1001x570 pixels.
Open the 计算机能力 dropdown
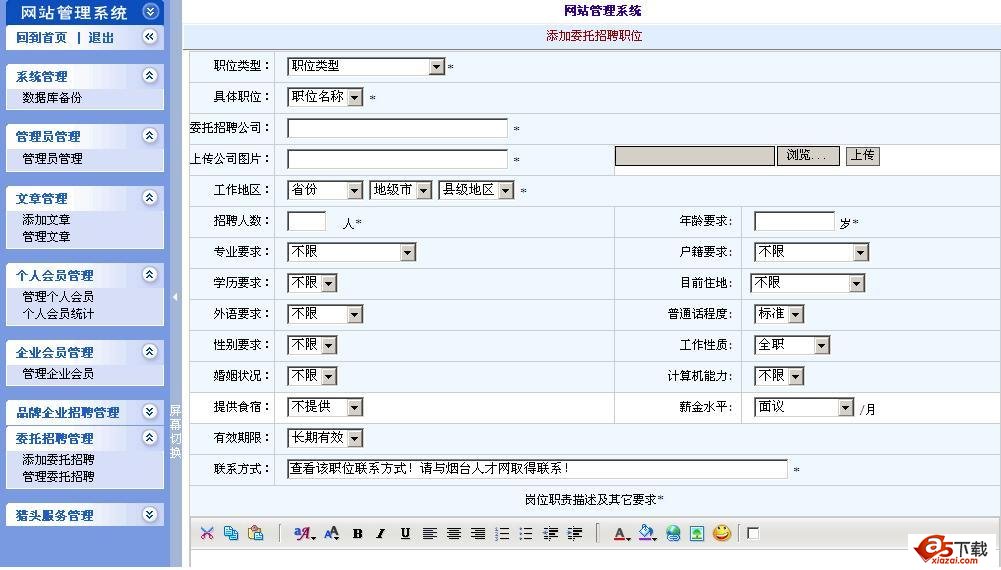pos(779,376)
